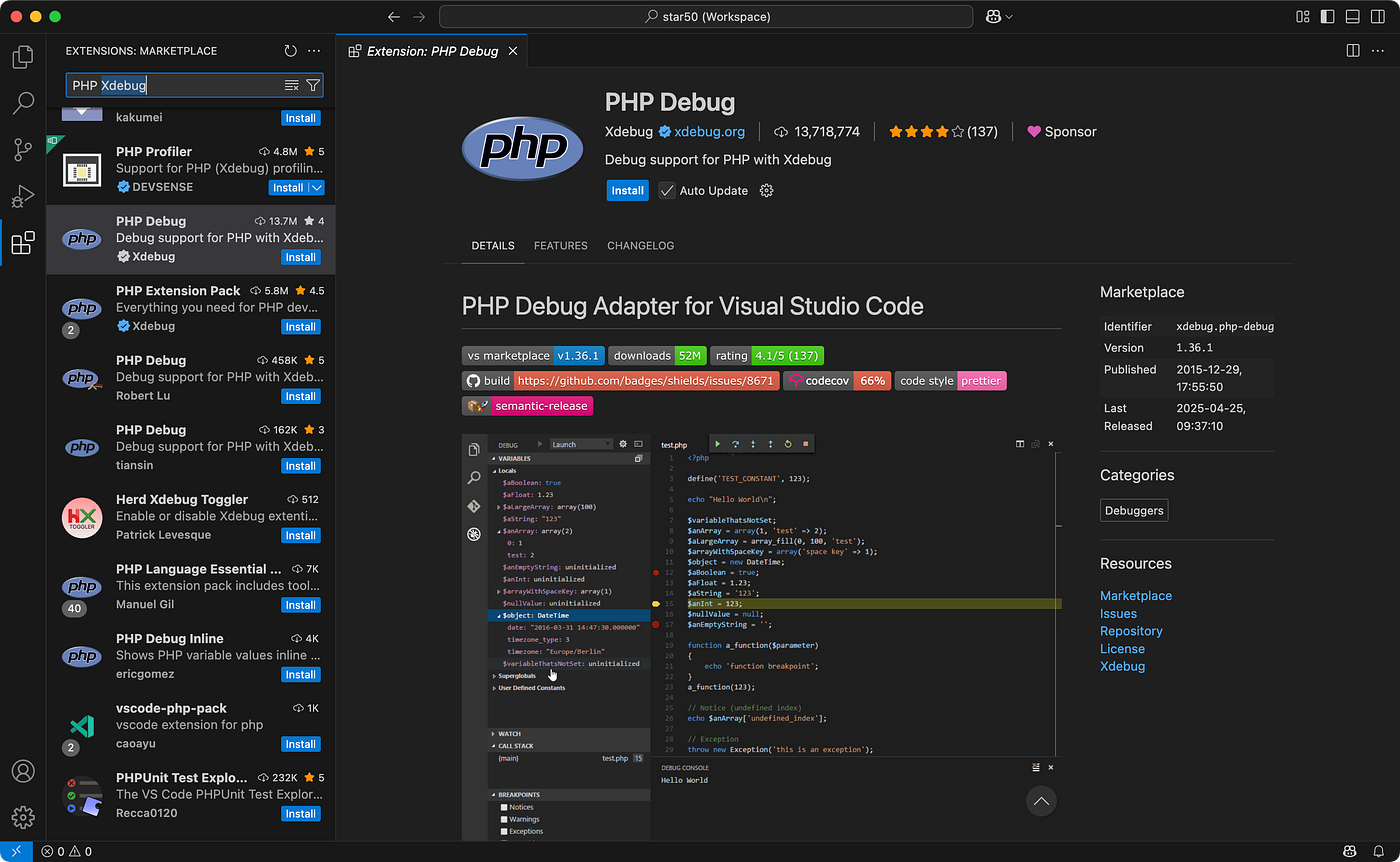Click the PHP Debug screenshot image
The height and width of the screenshot is (862, 1400).
(x=761, y=637)
